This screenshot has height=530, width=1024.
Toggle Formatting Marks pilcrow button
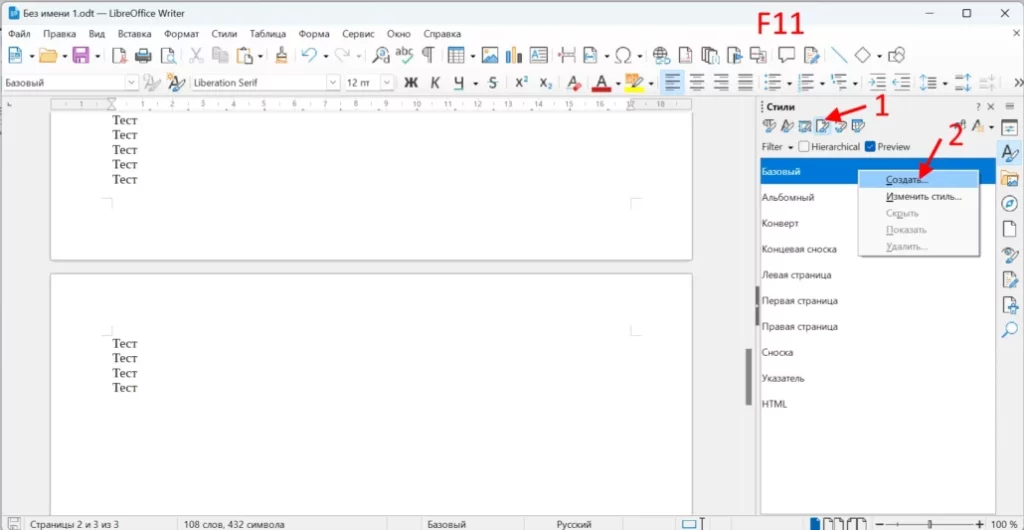[428, 55]
